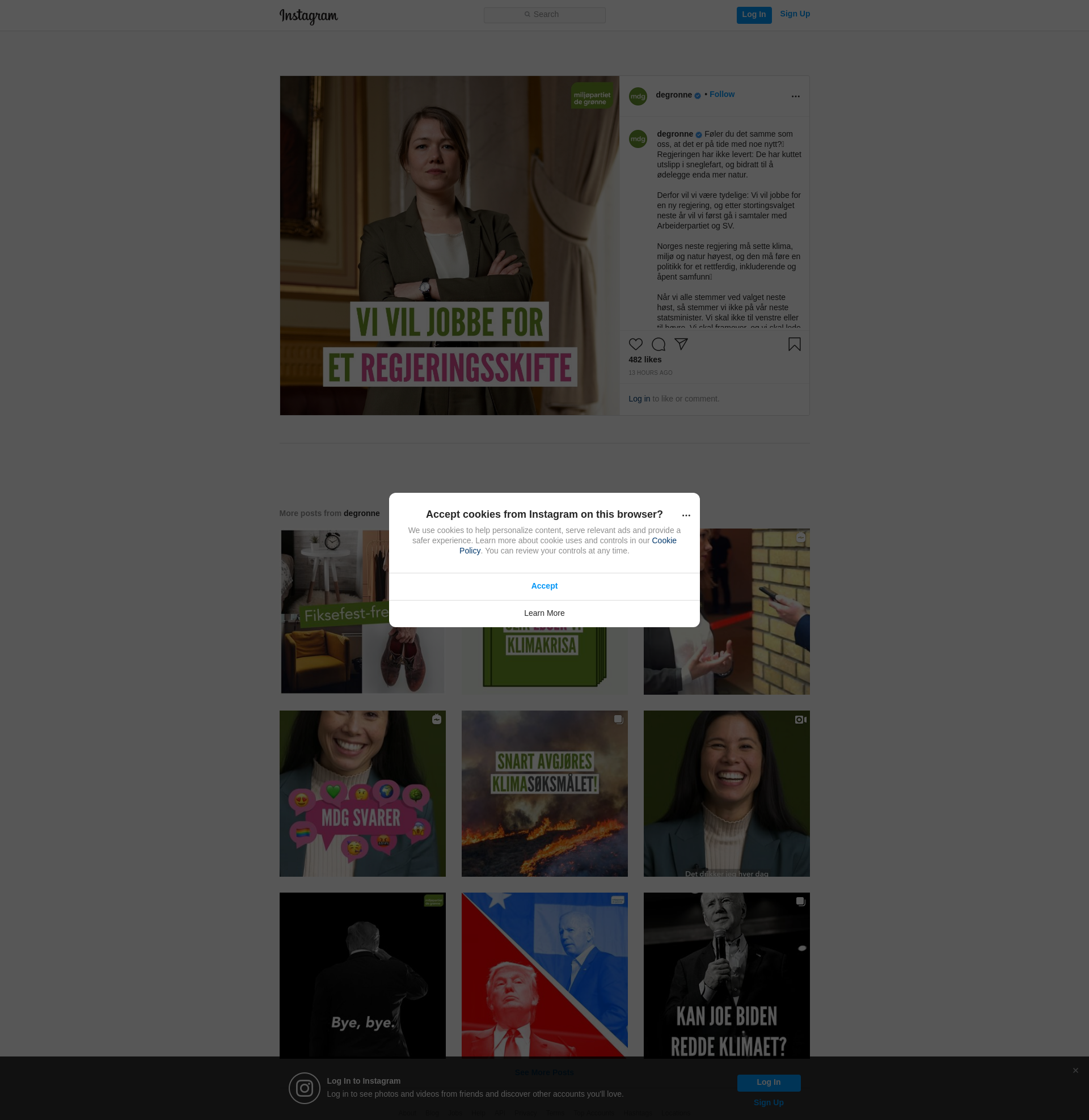Open 'Kan Joe Biden redde klimaet?' thumbnail
This screenshot has width=1089, height=1120.
726,975
